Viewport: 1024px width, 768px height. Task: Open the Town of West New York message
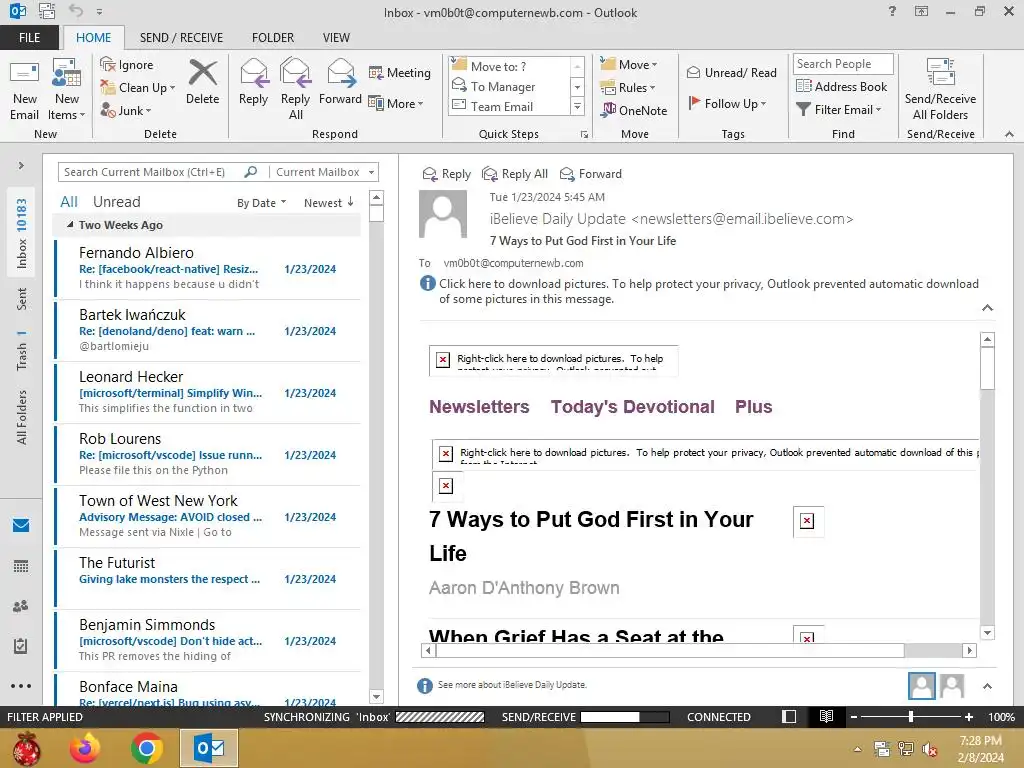pos(208,517)
